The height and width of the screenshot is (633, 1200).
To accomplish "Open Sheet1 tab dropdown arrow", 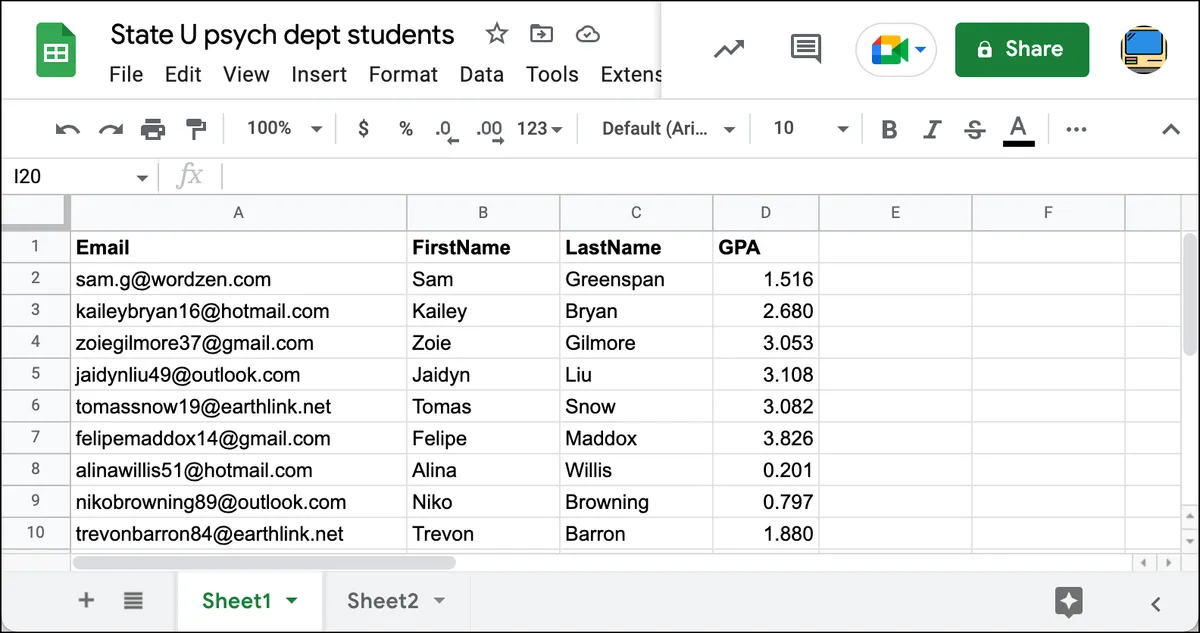I will [x=292, y=601].
